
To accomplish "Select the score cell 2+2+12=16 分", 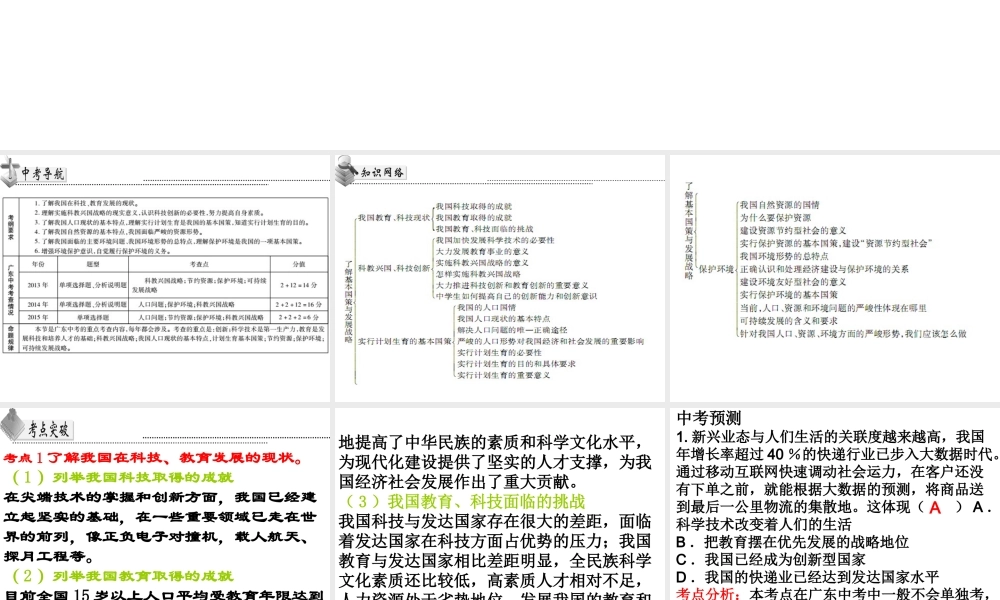I will coord(298,304).
